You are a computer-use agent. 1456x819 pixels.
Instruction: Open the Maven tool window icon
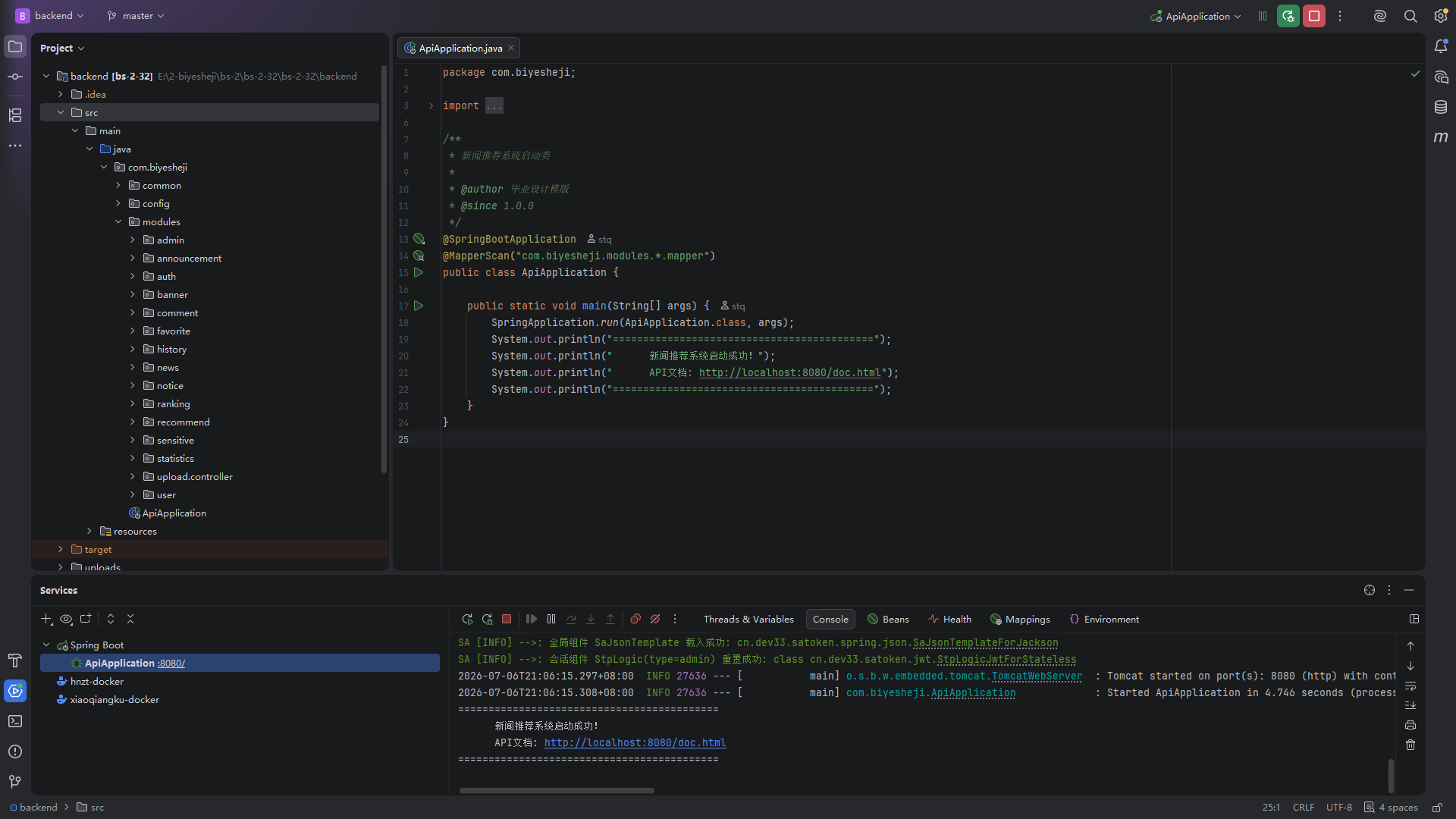click(1441, 137)
